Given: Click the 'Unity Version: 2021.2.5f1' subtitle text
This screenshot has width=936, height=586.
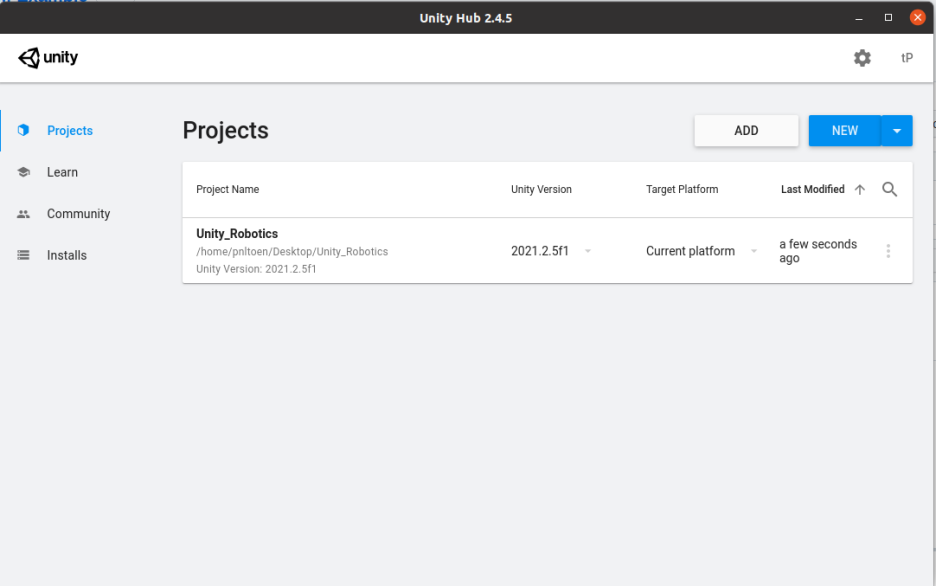Looking at the screenshot, I should tap(256, 269).
